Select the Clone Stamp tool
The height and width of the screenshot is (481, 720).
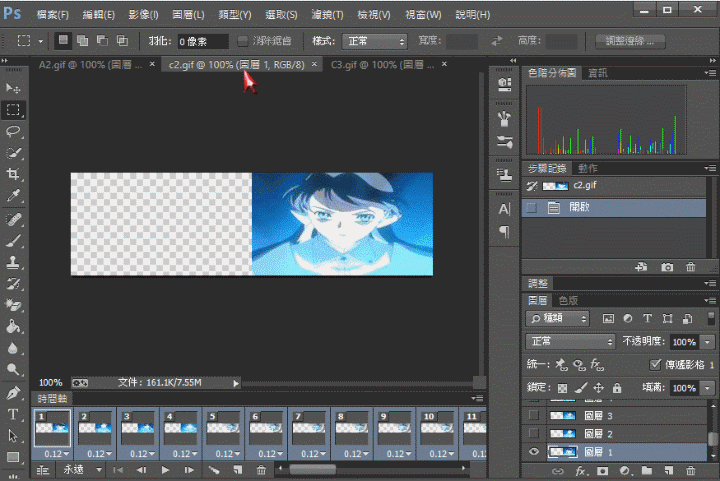click(13, 263)
